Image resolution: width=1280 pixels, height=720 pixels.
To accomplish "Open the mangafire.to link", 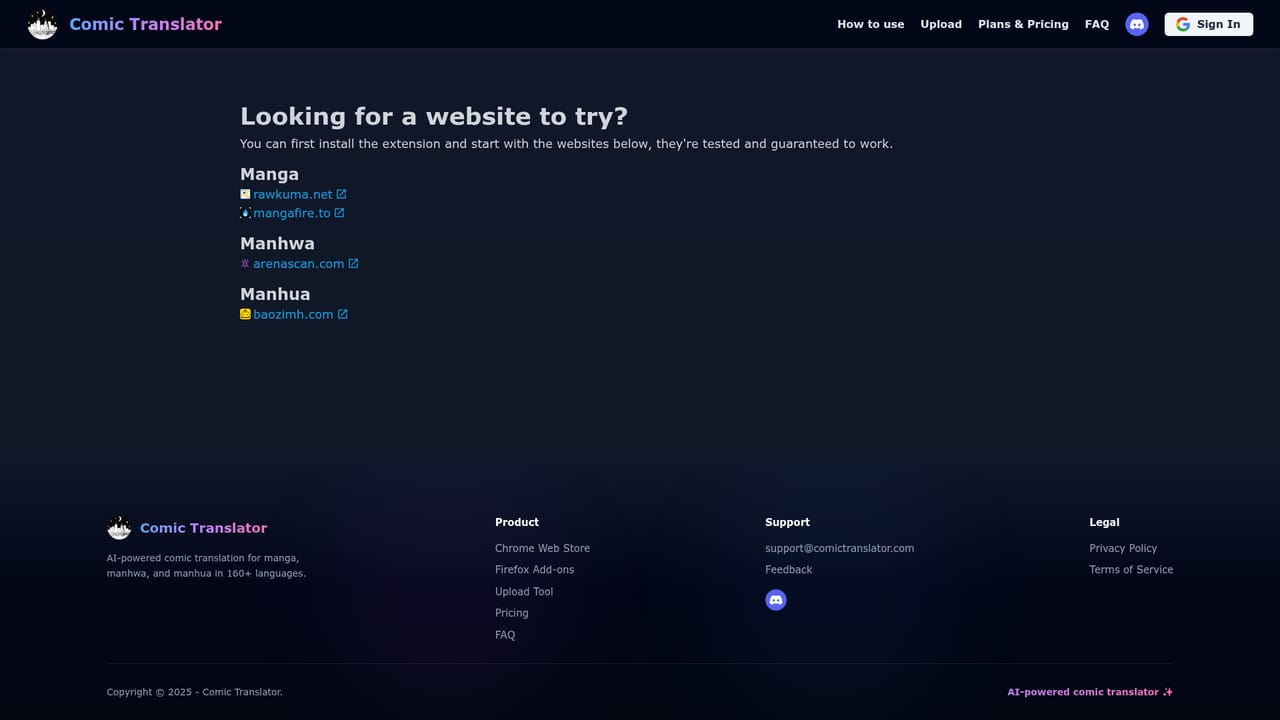I will [292, 213].
